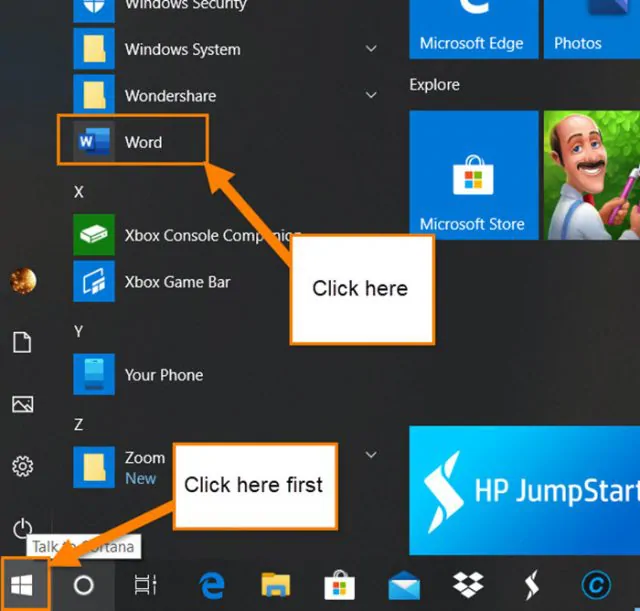Open the Windows System folder icon

[x=94, y=49]
